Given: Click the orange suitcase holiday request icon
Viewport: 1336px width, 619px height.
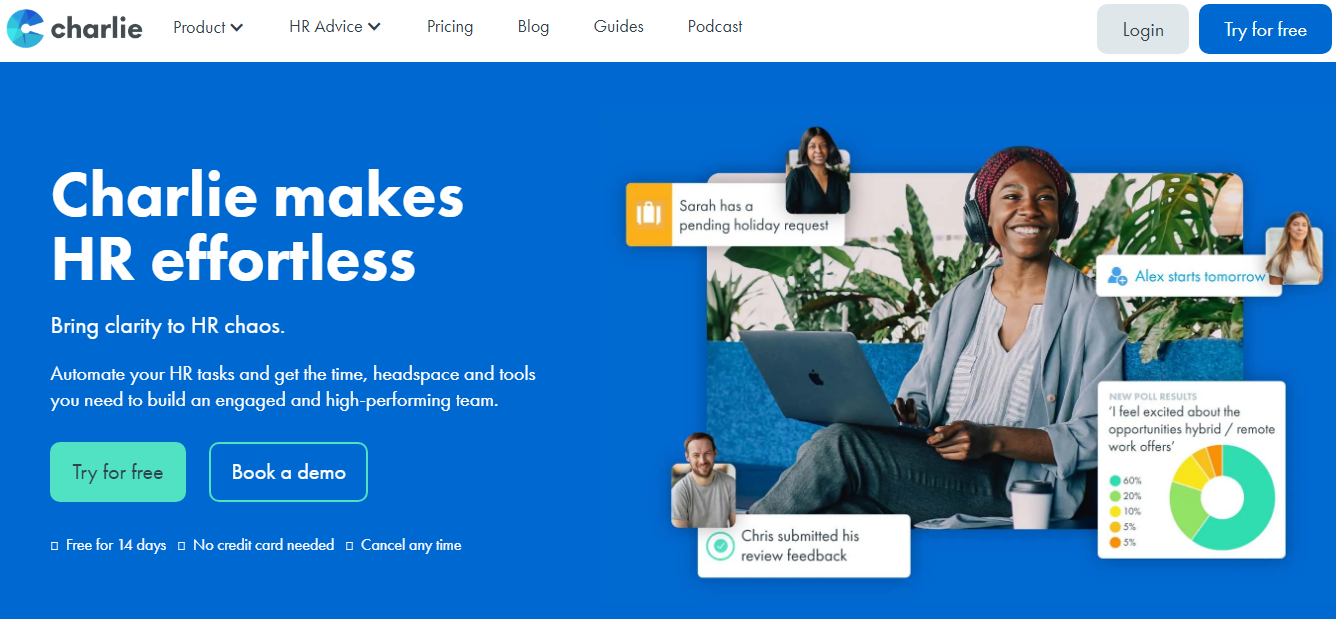Looking at the screenshot, I should tap(648, 214).
